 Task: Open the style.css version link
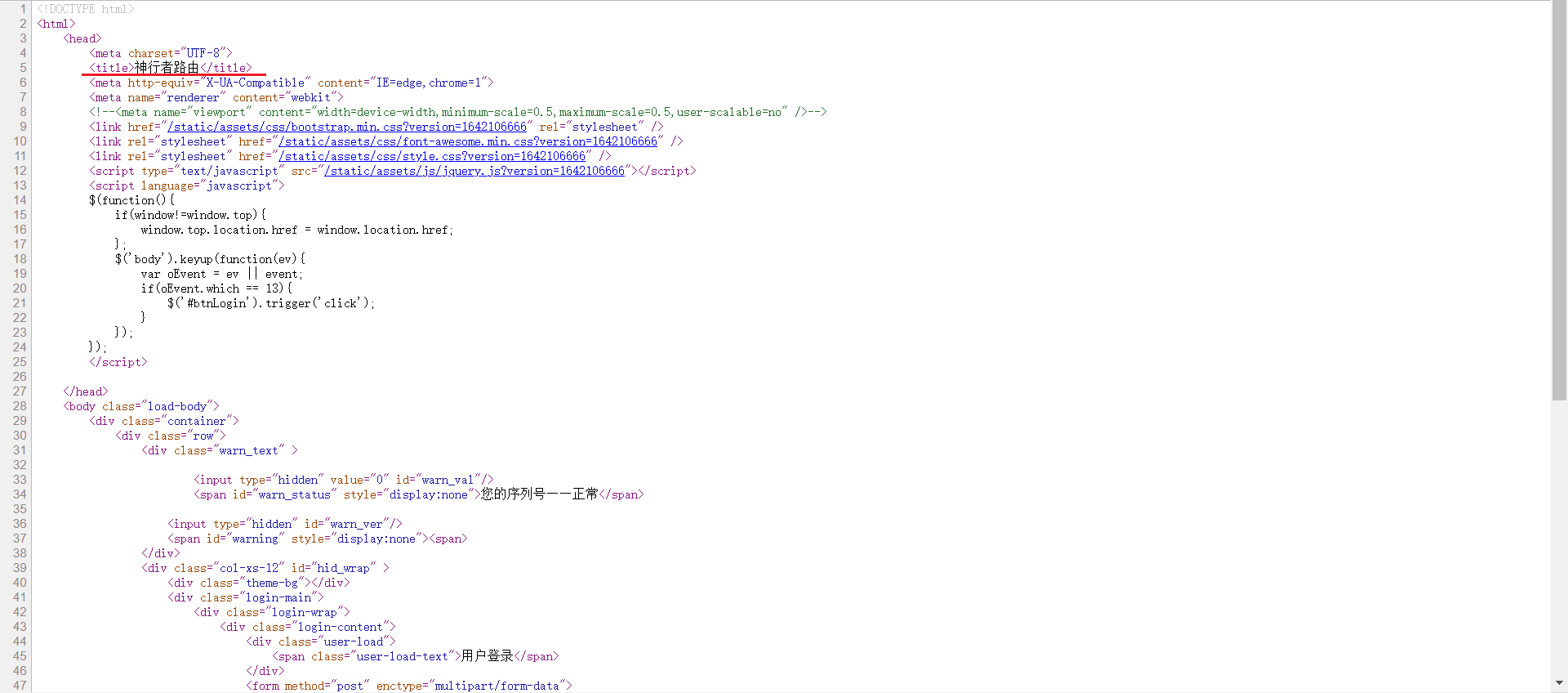tap(432, 156)
